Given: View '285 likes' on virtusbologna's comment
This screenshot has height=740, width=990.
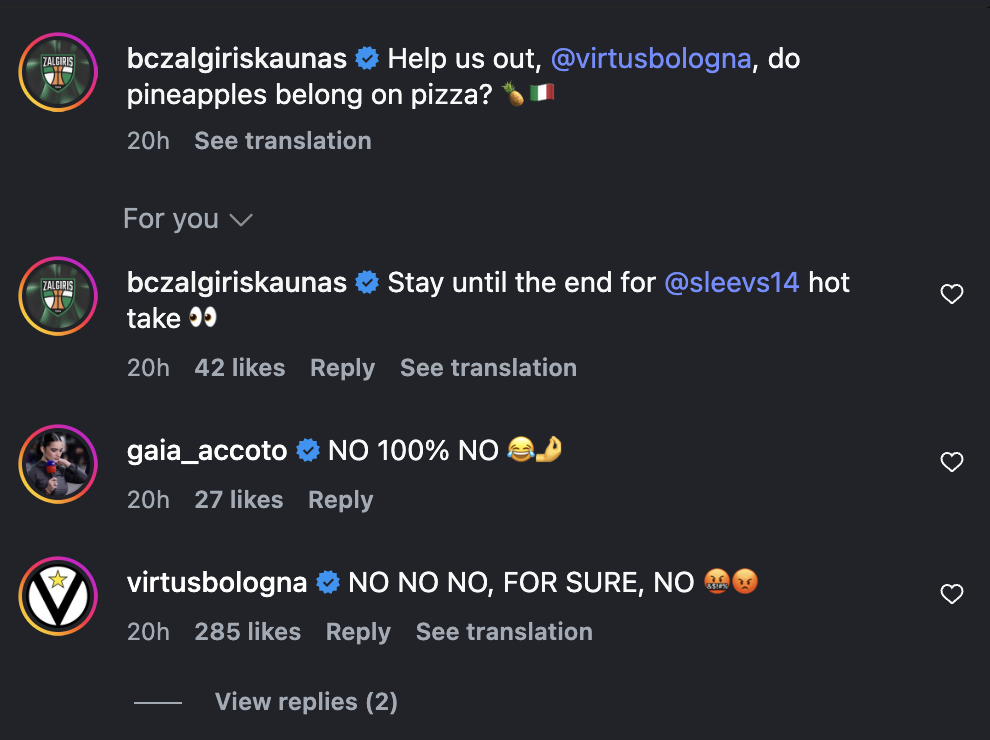Looking at the screenshot, I should point(247,632).
